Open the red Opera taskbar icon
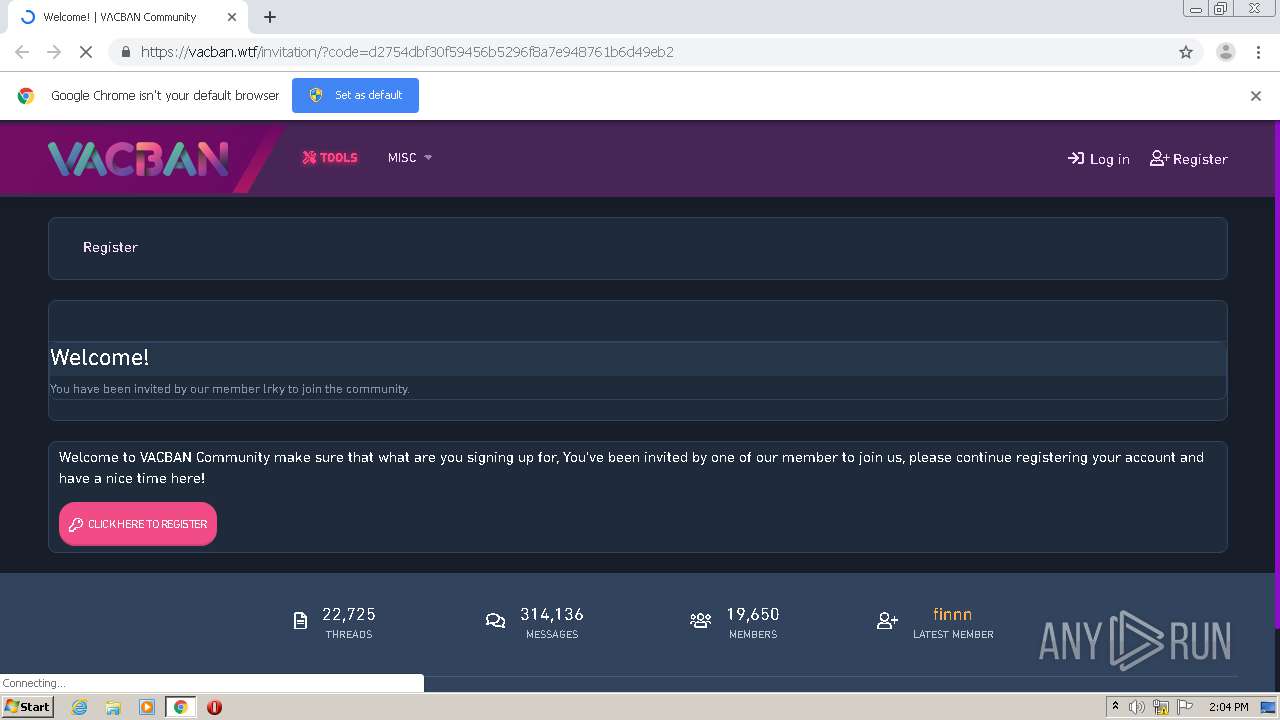This screenshot has width=1280, height=720. coord(214,707)
